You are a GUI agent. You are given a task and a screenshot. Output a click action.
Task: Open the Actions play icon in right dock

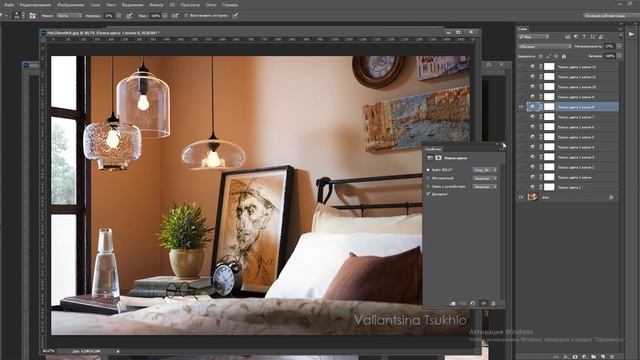(631, 34)
